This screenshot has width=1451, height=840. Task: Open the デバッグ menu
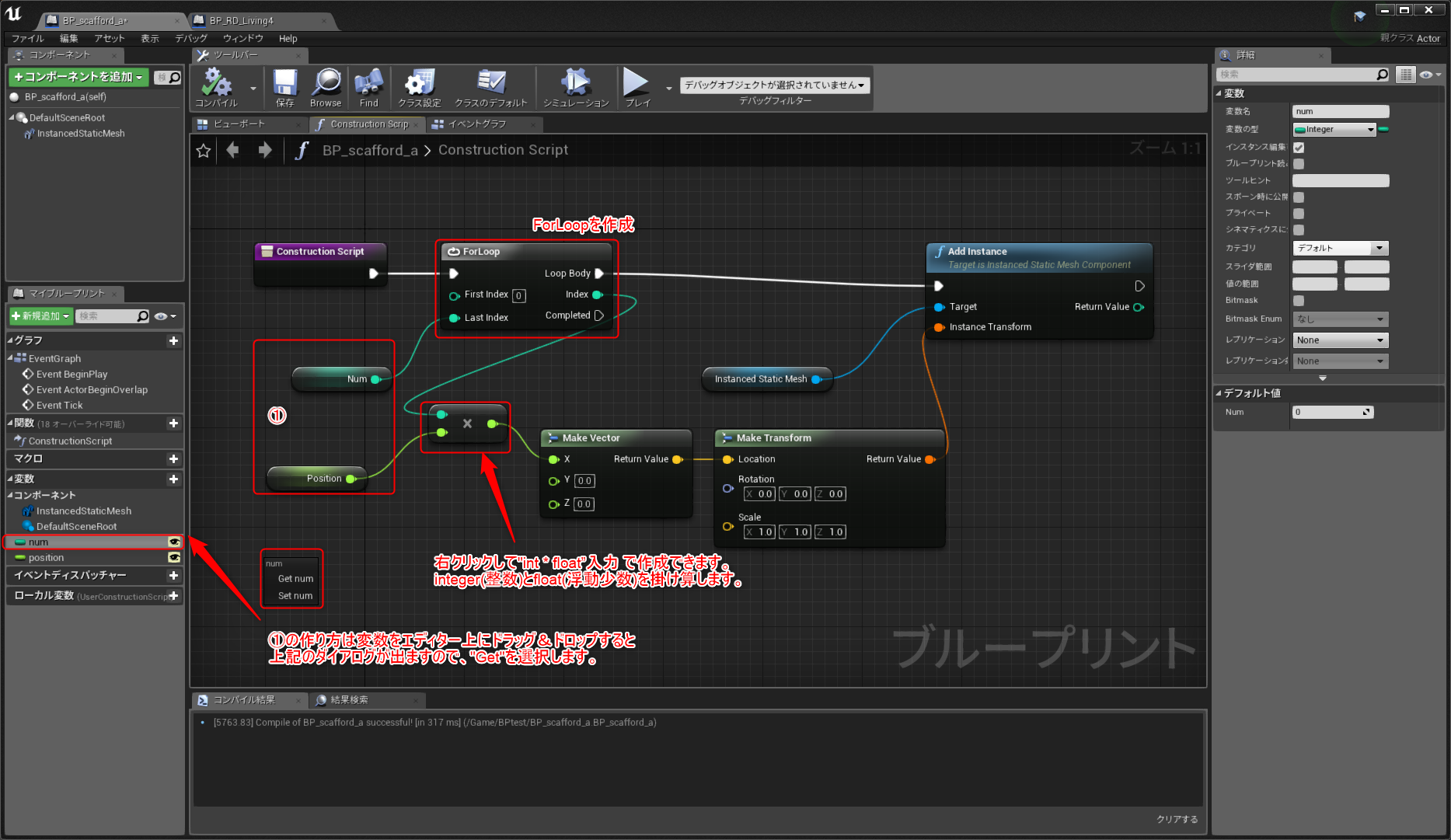(x=191, y=39)
